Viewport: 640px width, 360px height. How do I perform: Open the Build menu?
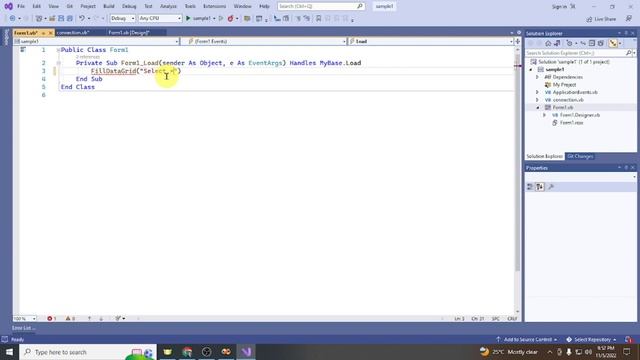pyautogui.click(x=109, y=7)
